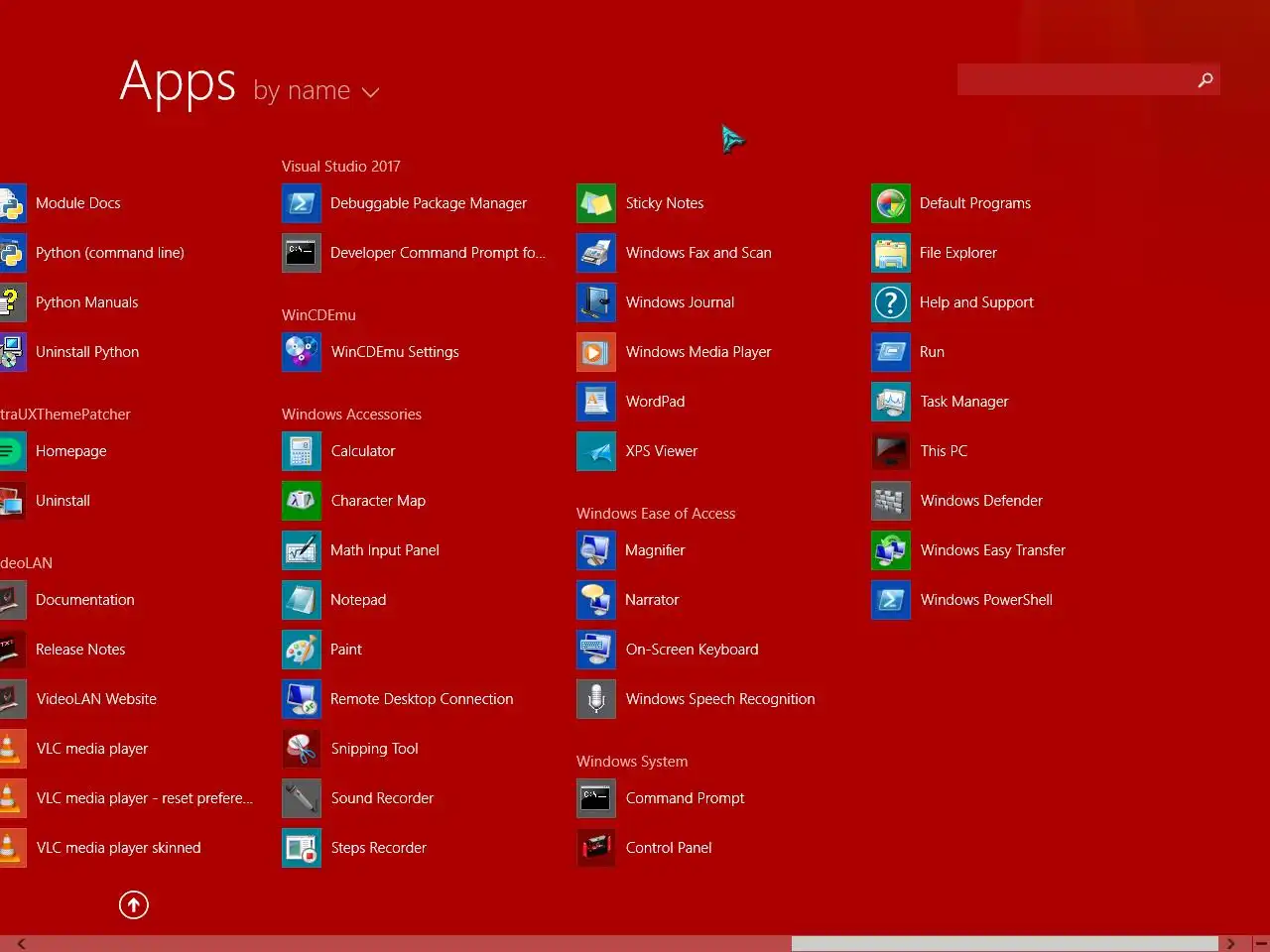This screenshot has width=1270, height=952.
Task: Open Help and Support icon
Action: click(x=891, y=302)
